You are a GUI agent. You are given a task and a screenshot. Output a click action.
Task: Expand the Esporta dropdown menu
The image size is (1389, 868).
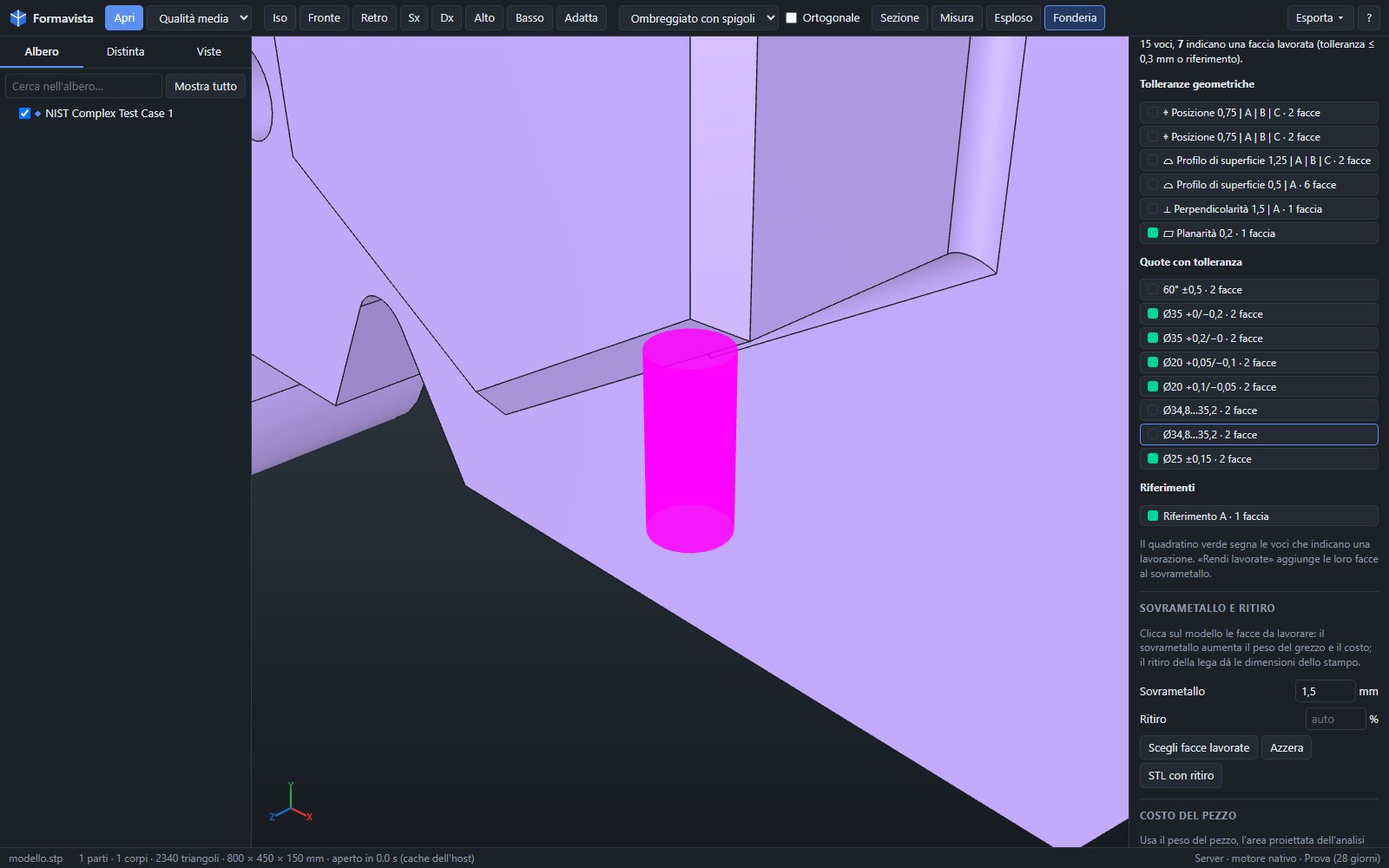(x=1319, y=18)
